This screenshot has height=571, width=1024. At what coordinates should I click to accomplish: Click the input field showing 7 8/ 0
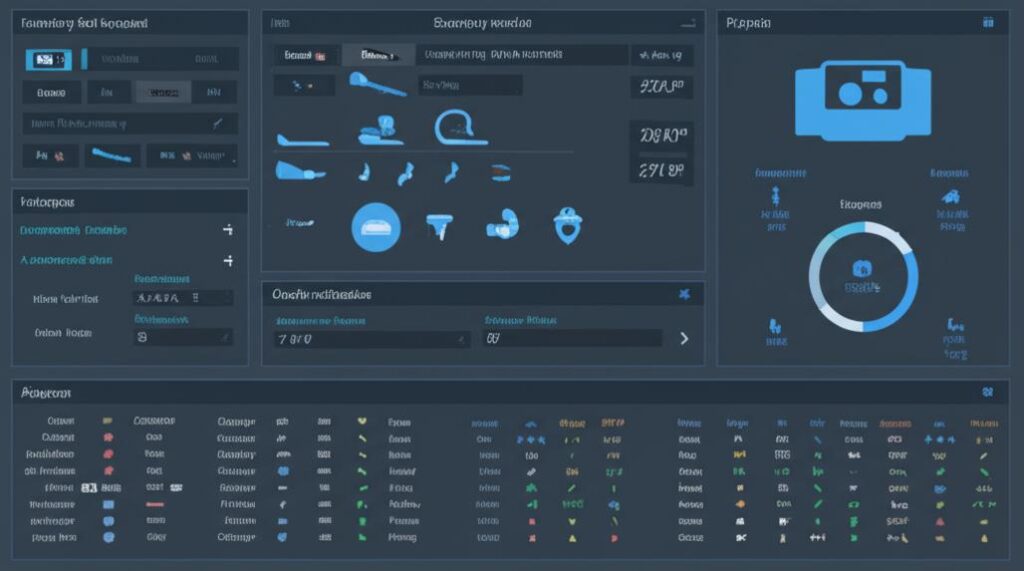click(x=372, y=339)
